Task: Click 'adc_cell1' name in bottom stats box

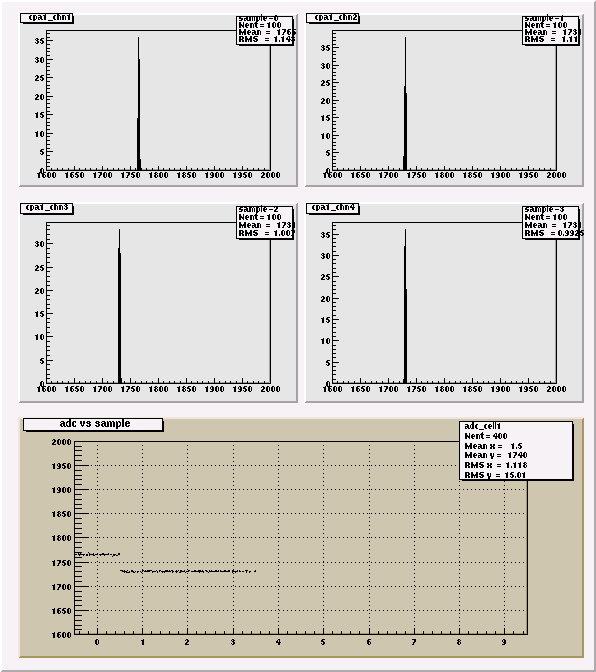Action: [x=482, y=426]
